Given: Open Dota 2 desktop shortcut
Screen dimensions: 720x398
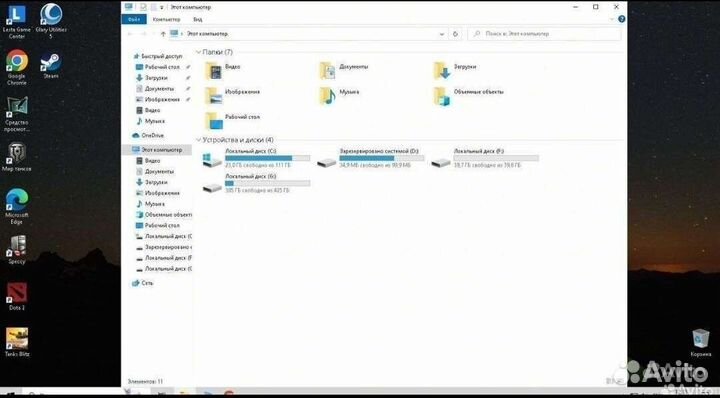Looking at the screenshot, I should click(x=17, y=296).
